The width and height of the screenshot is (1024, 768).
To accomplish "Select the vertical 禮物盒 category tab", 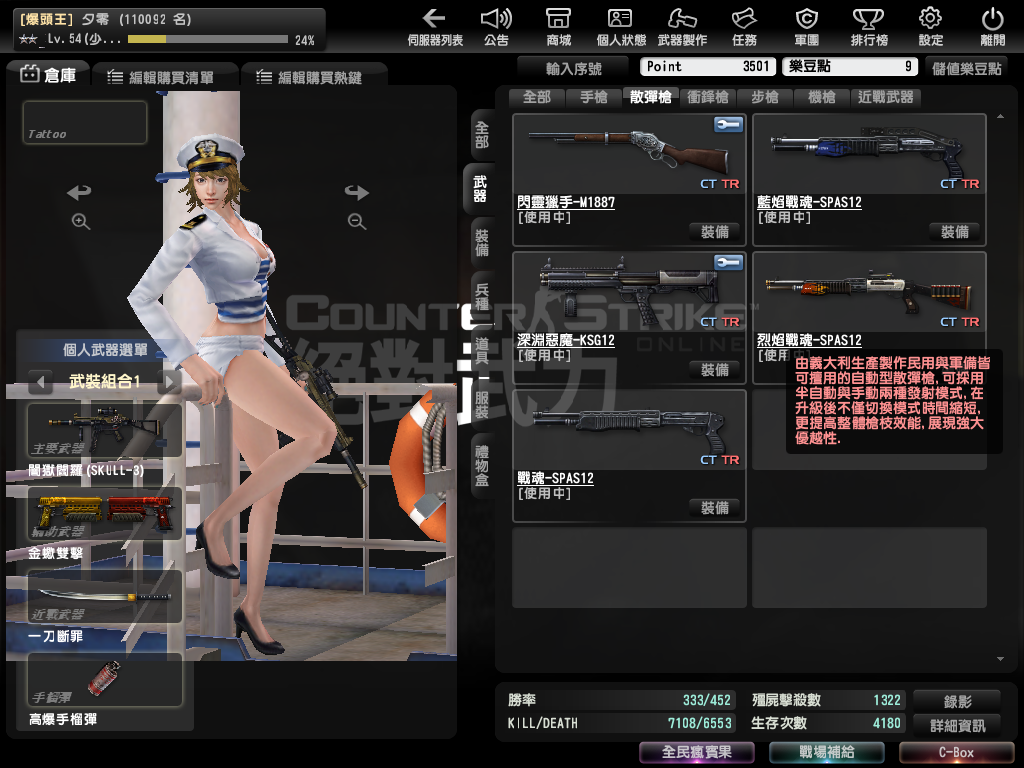I will click(x=482, y=466).
